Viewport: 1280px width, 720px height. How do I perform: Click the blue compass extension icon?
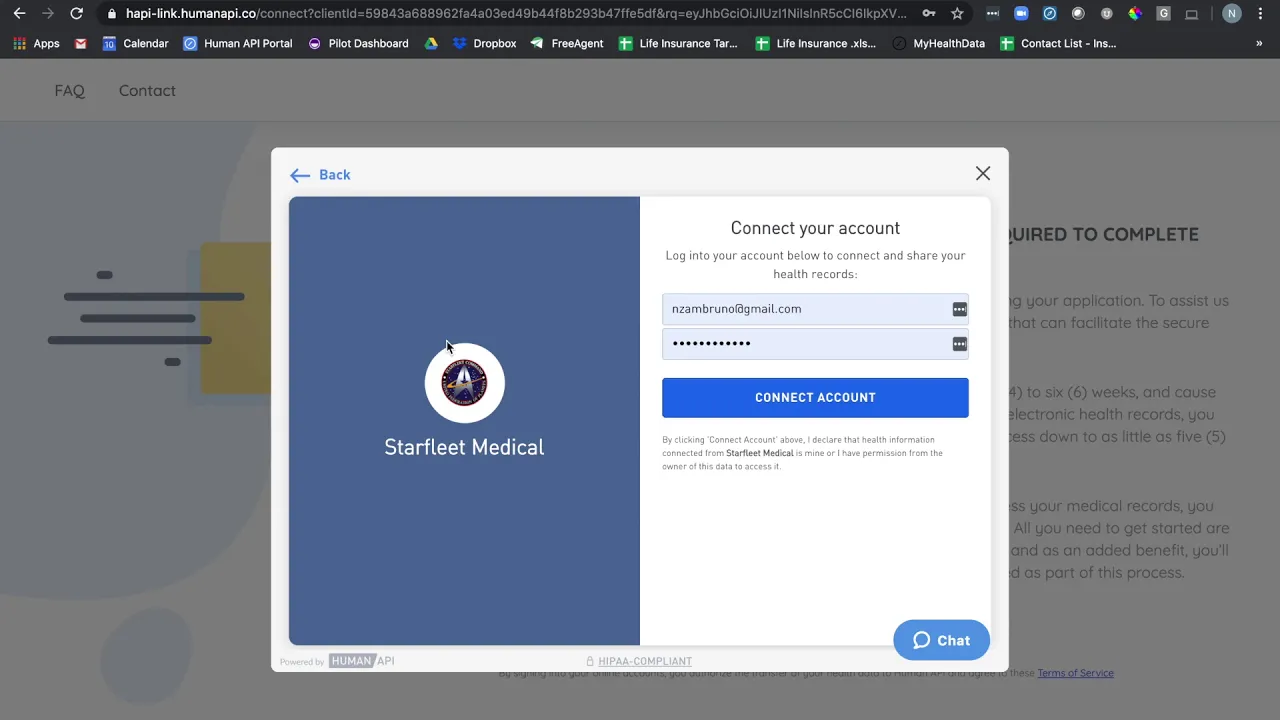click(1049, 14)
